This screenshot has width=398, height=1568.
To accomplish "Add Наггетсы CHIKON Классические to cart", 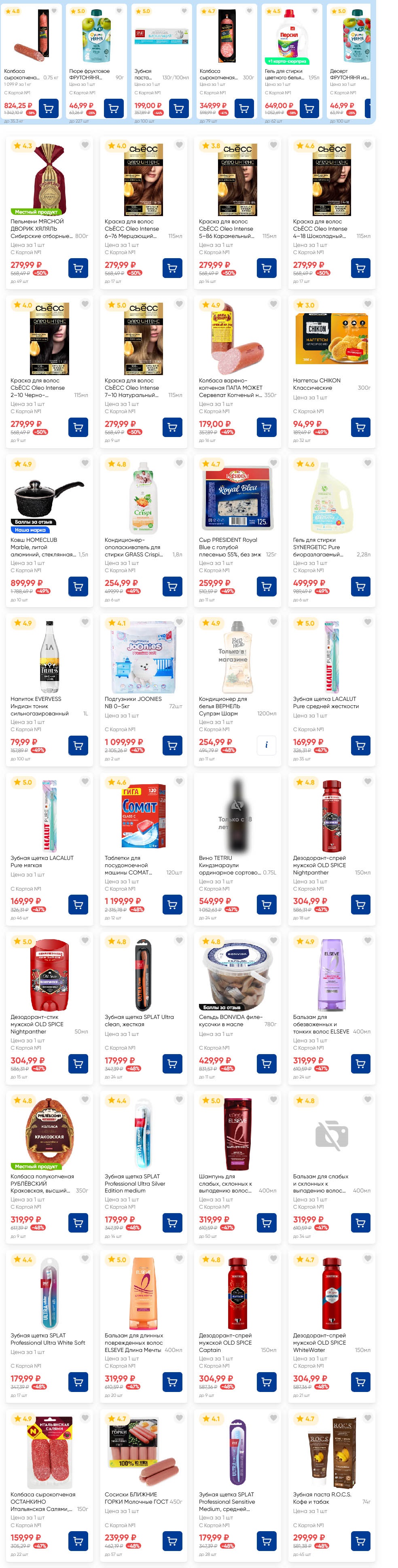I will pyautogui.click(x=360, y=426).
